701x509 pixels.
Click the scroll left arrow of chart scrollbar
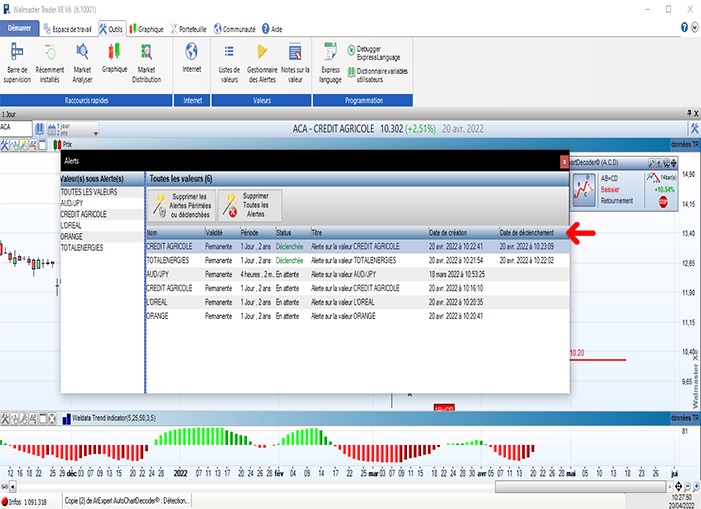(13, 487)
